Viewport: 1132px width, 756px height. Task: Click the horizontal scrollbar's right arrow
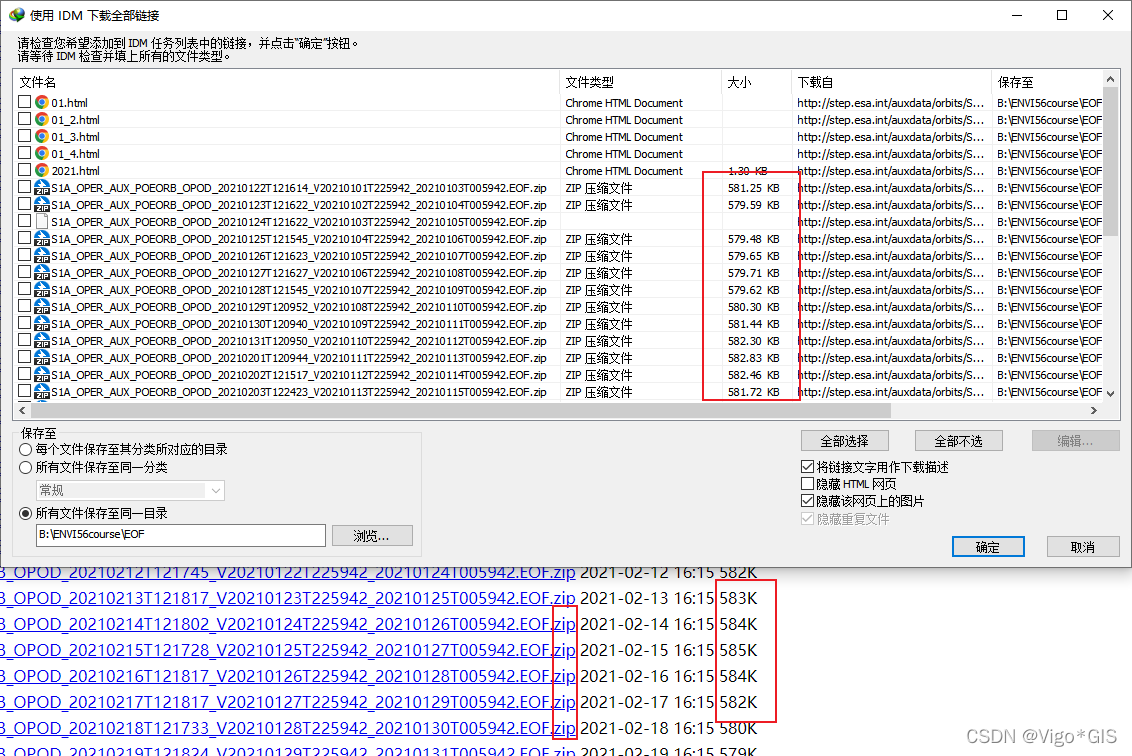1094,410
